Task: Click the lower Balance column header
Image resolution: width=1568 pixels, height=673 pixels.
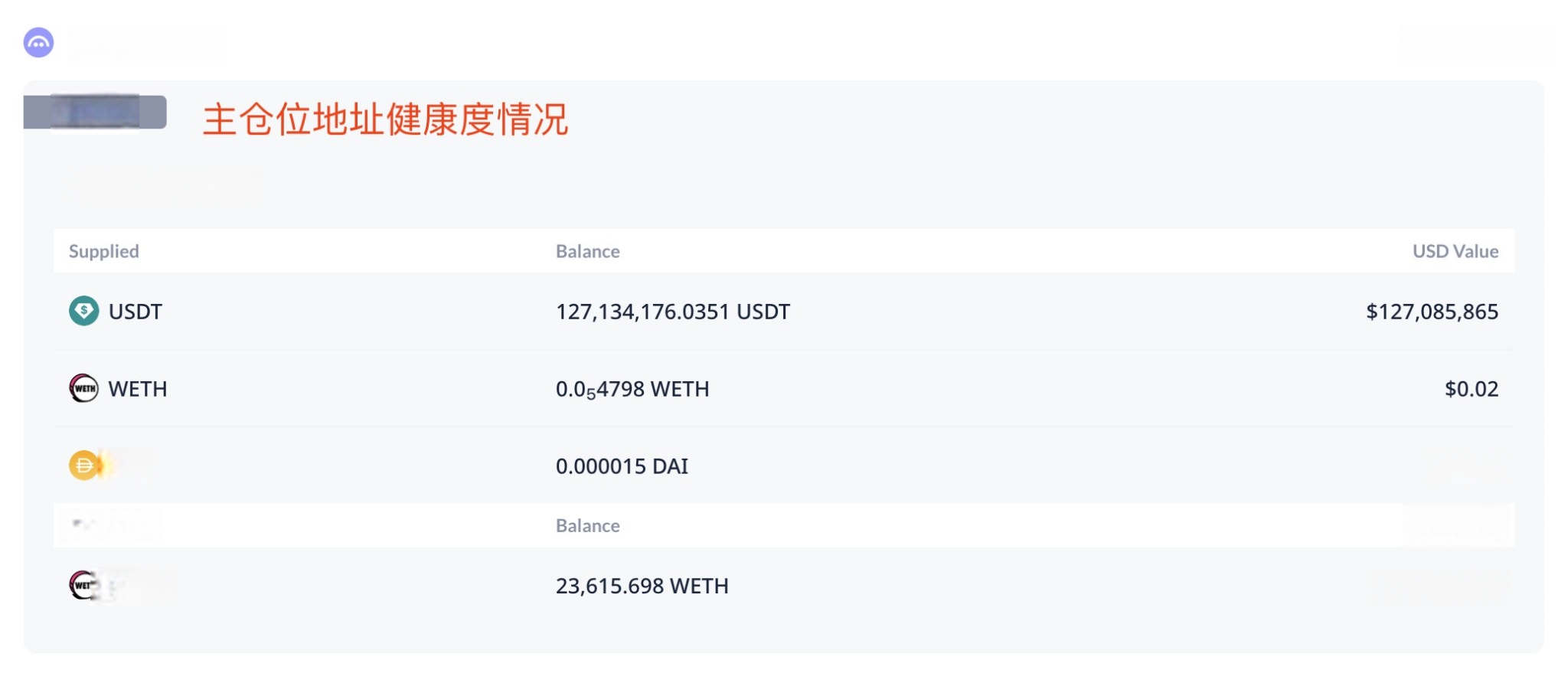Action: (x=587, y=525)
